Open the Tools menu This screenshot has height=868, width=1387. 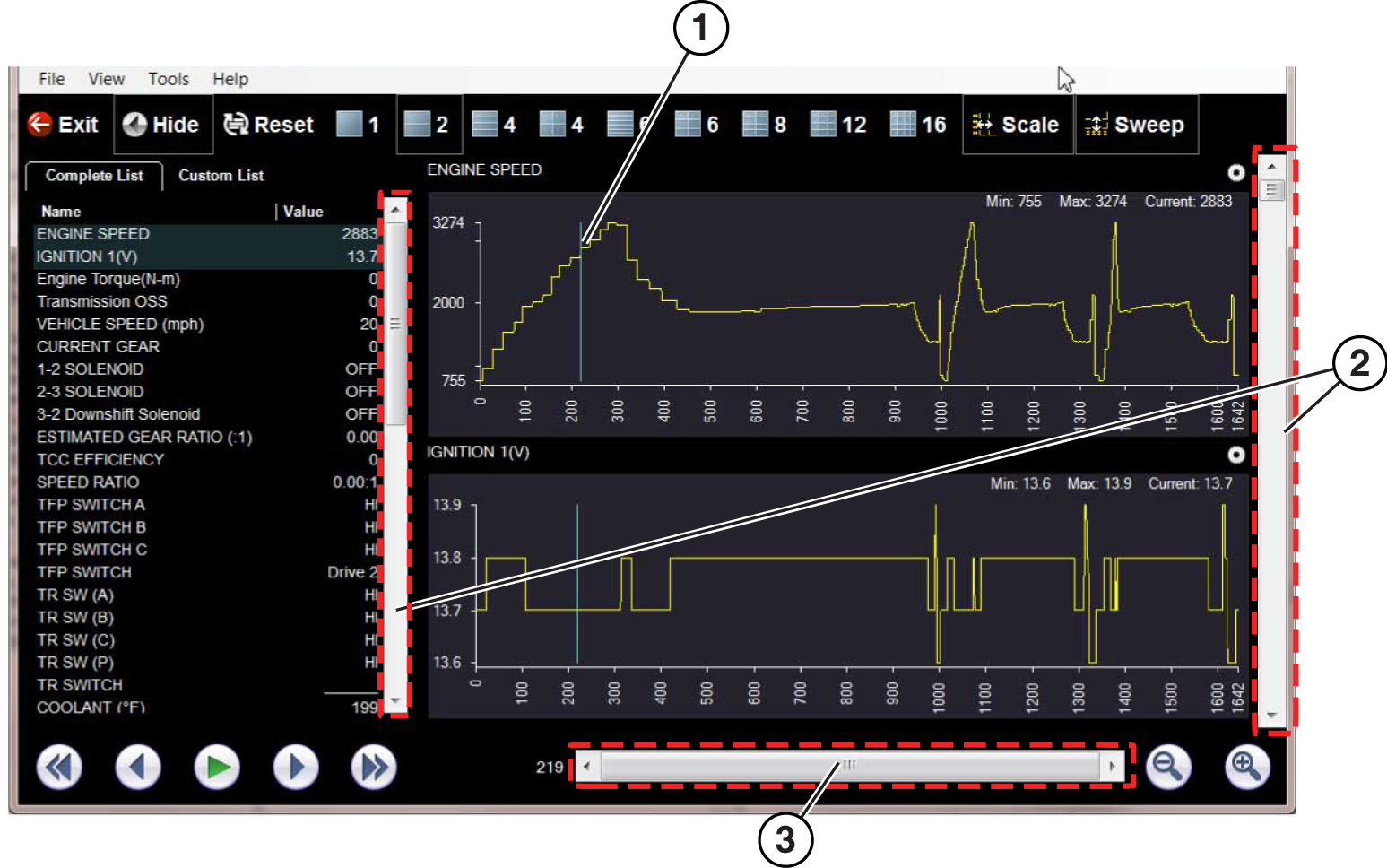(169, 79)
